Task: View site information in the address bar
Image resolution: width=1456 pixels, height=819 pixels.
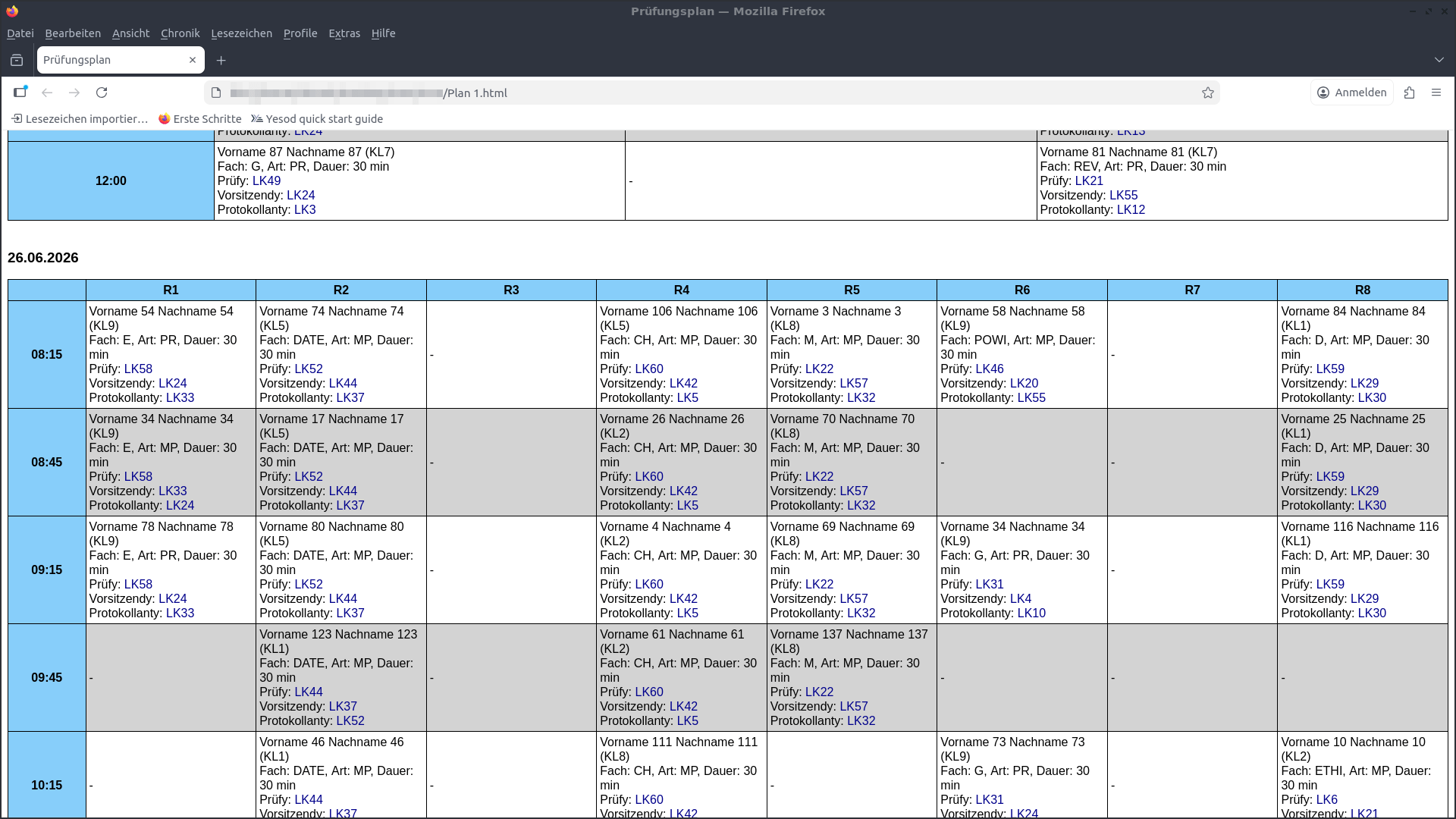Action: (x=216, y=93)
